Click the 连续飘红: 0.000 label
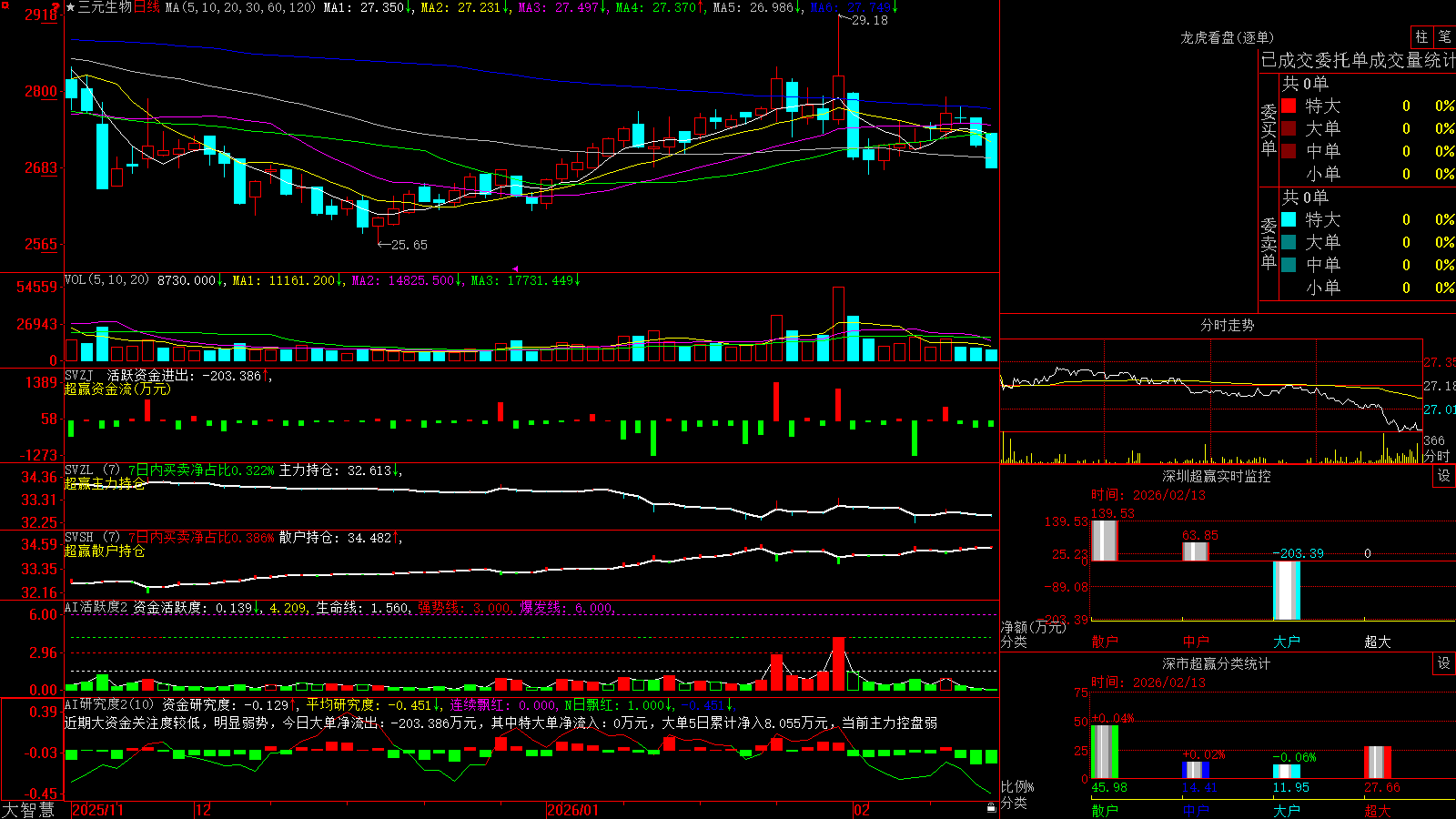This screenshot has height=819, width=1456. click(503, 704)
